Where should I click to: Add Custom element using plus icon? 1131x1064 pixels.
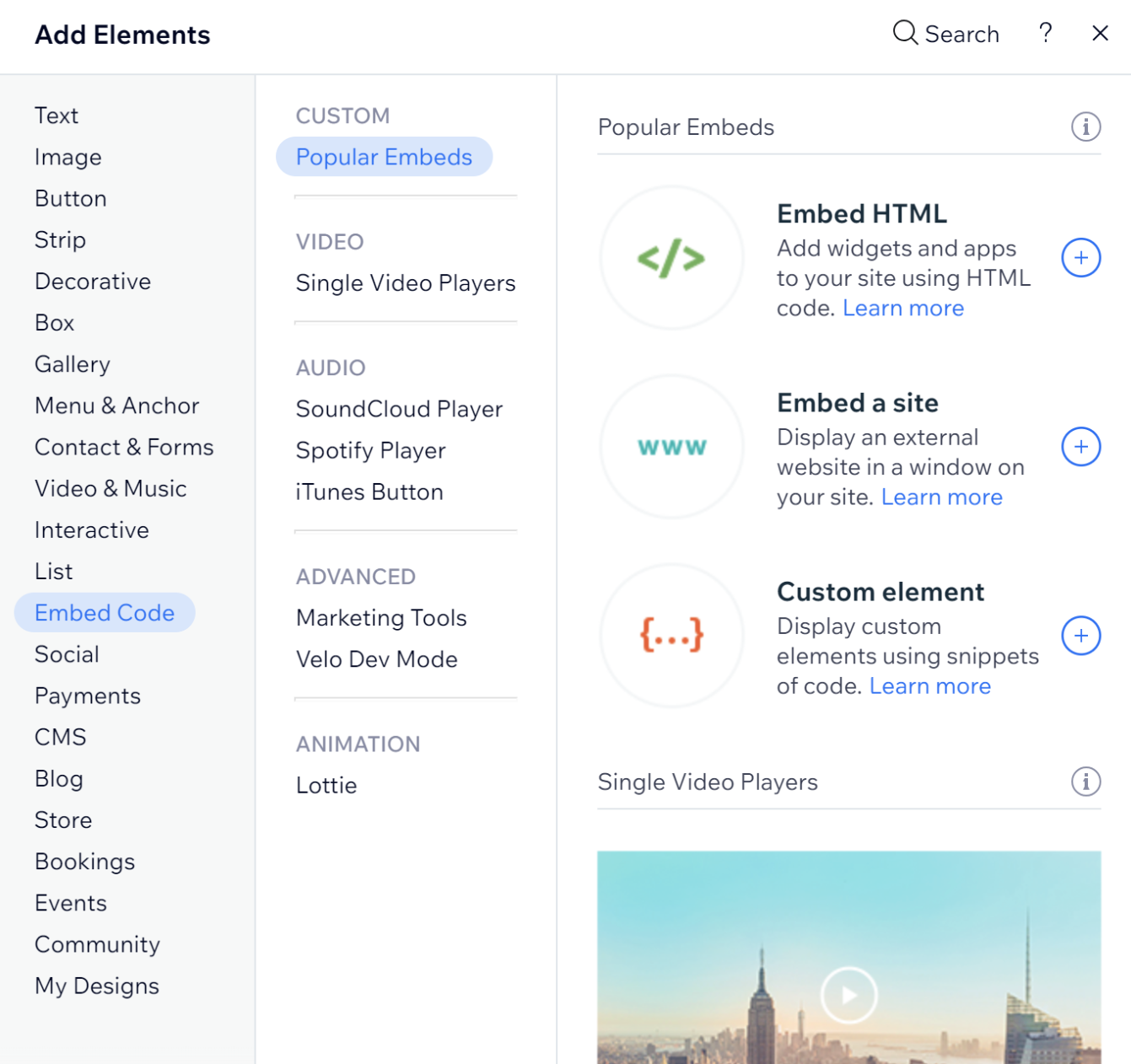(x=1081, y=636)
